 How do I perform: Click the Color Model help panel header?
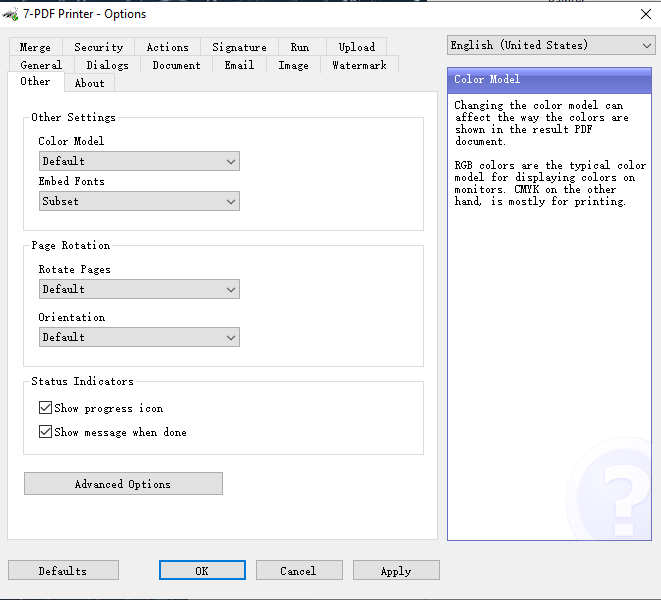click(x=549, y=80)
